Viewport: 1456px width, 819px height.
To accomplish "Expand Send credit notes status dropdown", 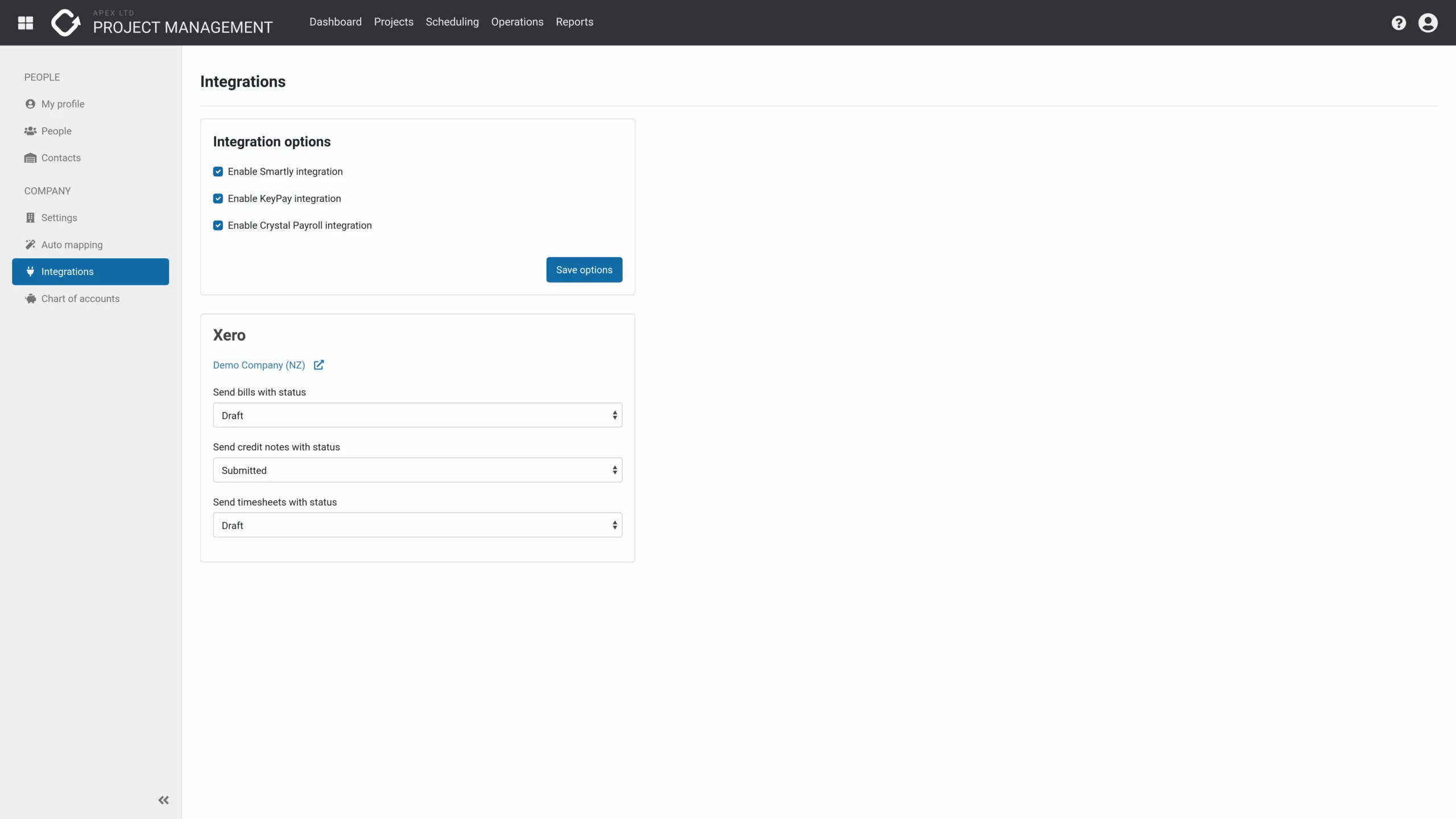I will (x=417, y=470).
